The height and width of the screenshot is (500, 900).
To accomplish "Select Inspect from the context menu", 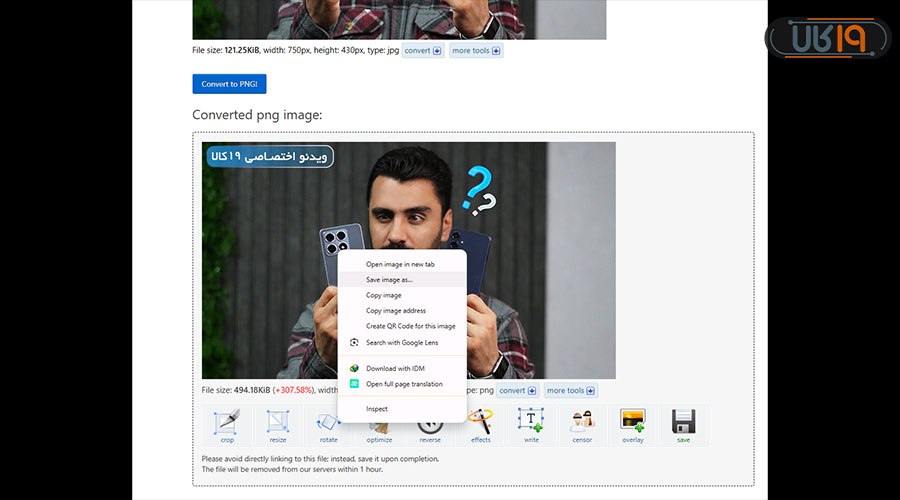I will [x=377, y=409].
